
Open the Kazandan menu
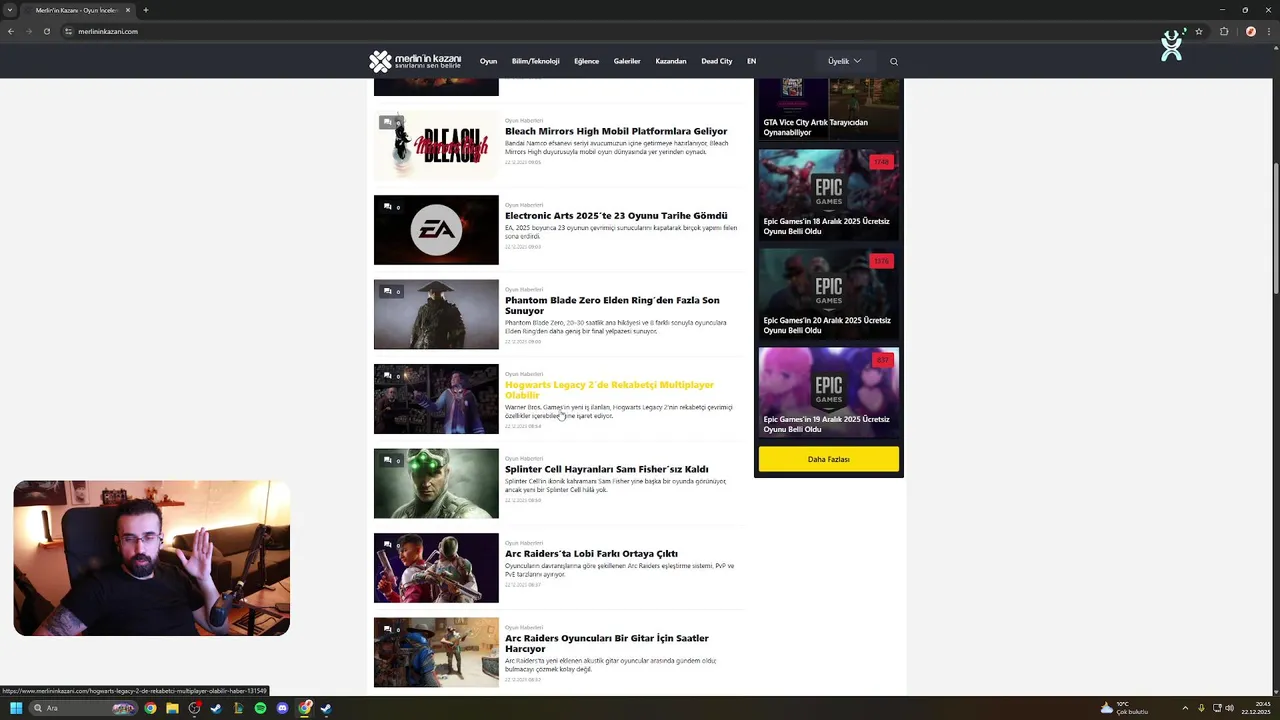[x=671, y=61]
